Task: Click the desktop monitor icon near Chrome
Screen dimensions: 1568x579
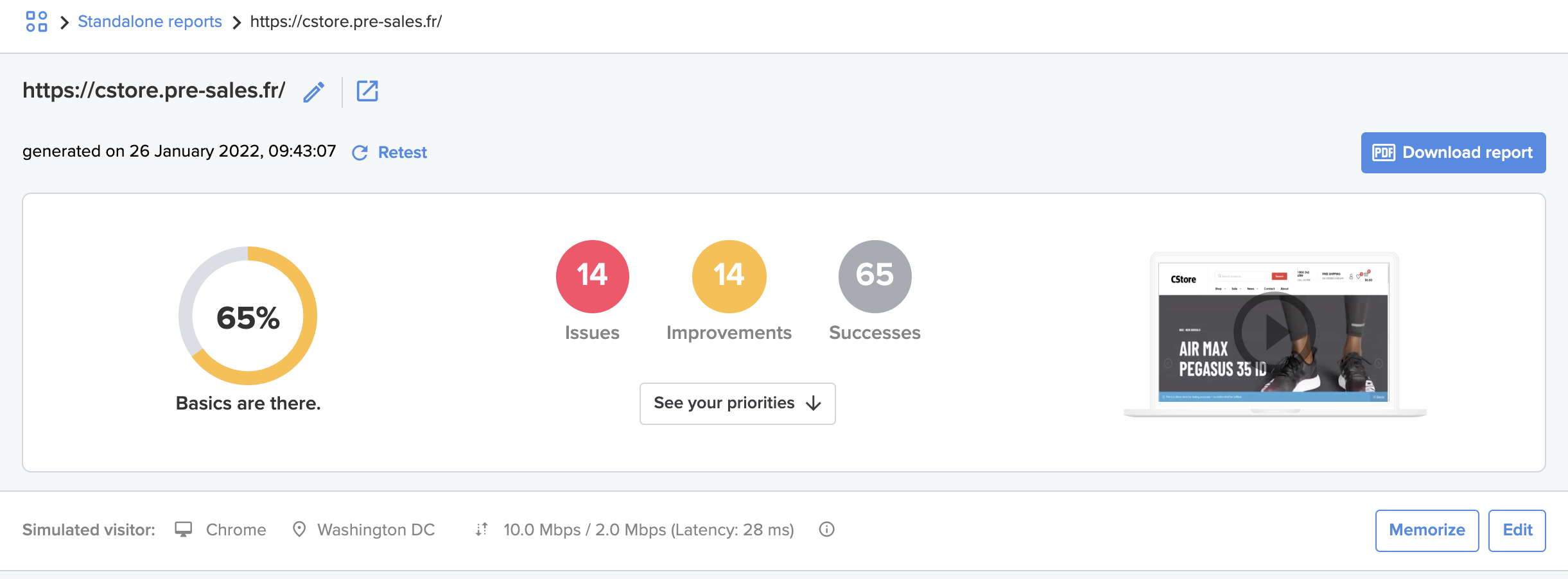Action: [x=184, y=530]
